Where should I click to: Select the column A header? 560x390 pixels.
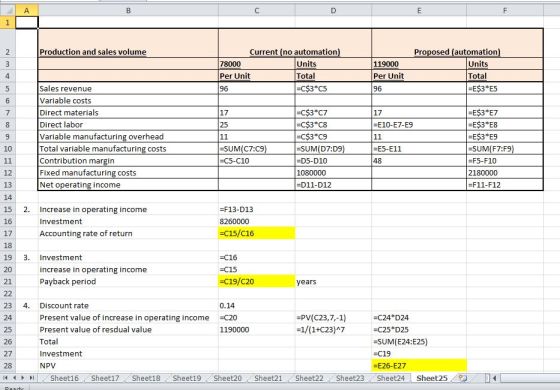[x=27, y=10]
